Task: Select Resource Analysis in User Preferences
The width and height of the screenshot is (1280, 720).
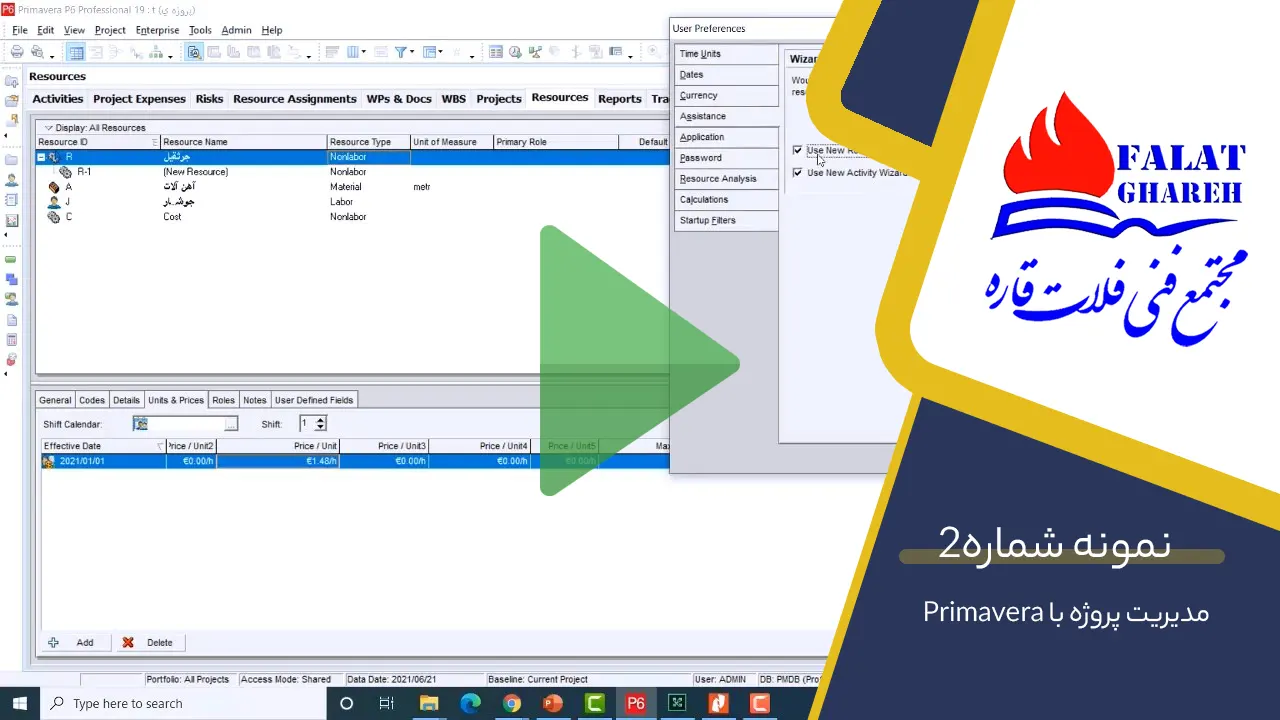Action: pyautogui.click(x=726, y=179)
